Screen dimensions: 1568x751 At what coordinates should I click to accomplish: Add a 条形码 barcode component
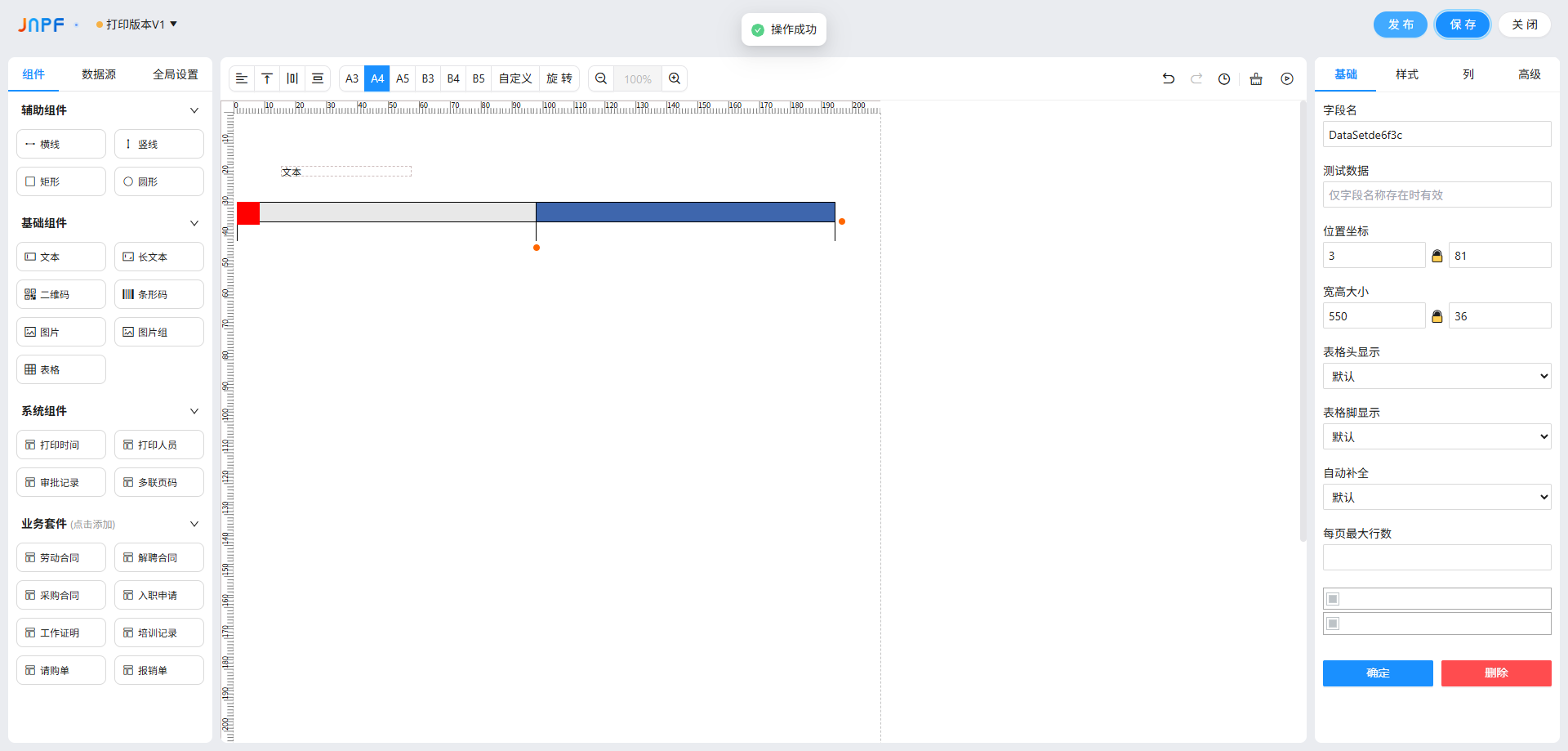click(x=159, y=294)
